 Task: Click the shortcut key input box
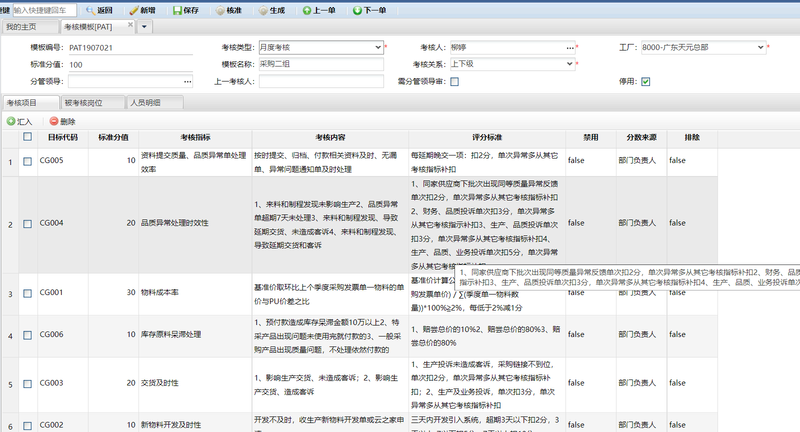coord(44,10)
